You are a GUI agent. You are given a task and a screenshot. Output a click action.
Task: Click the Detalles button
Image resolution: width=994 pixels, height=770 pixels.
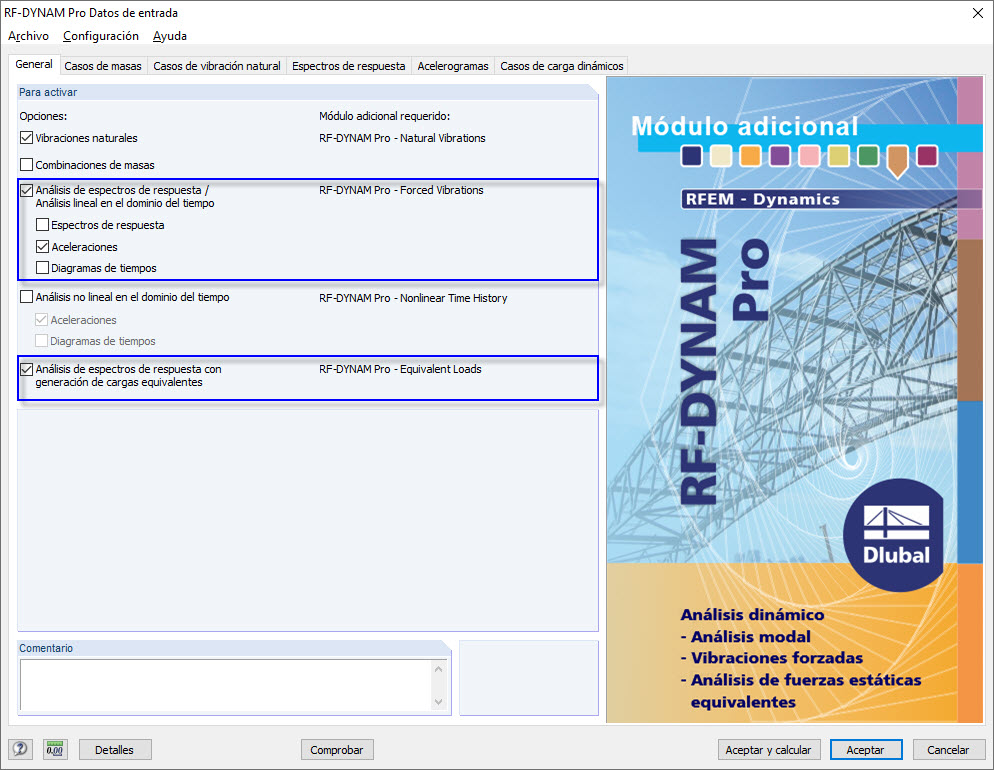point(114,749)
